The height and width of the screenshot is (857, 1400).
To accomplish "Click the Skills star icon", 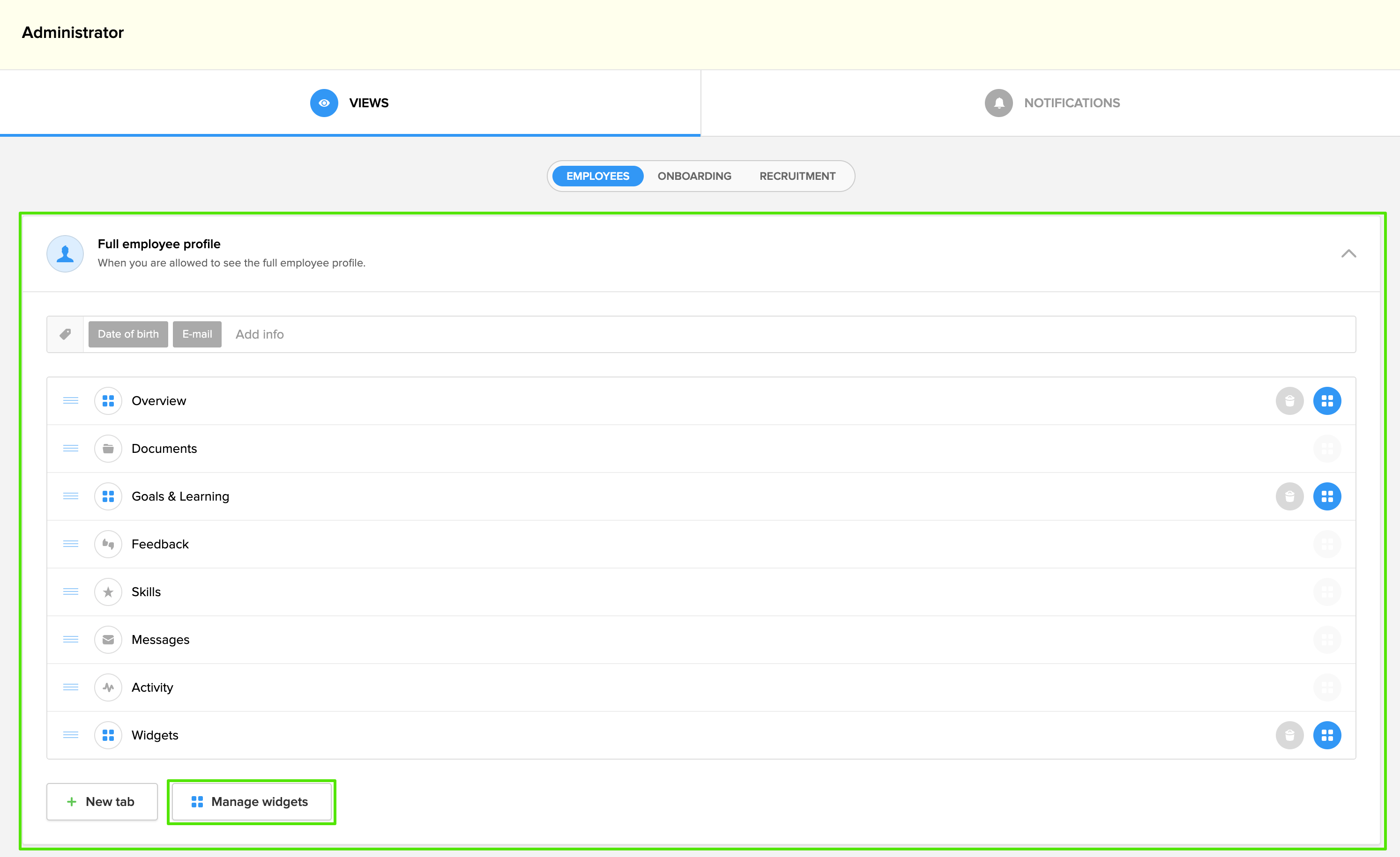I will pyautogui.click(x=108, y=592).
